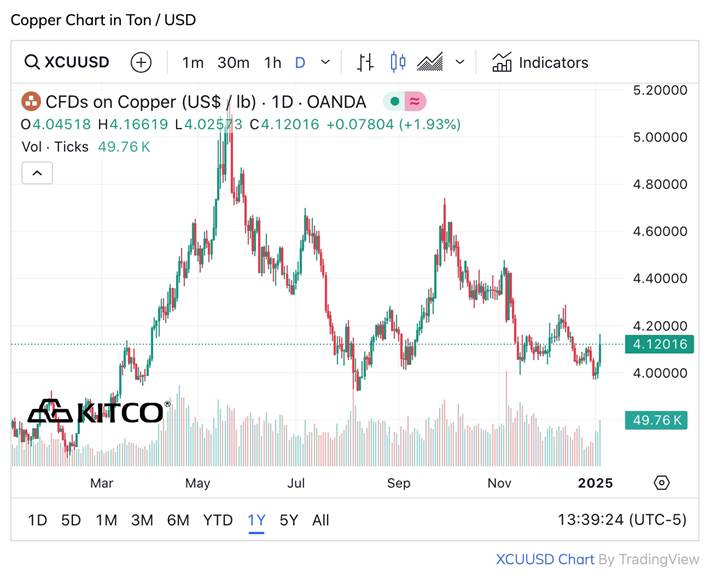Click the XCUUSD symbol search
The height and width of the screenshot is (579, 711).
(x=67, y=62)
